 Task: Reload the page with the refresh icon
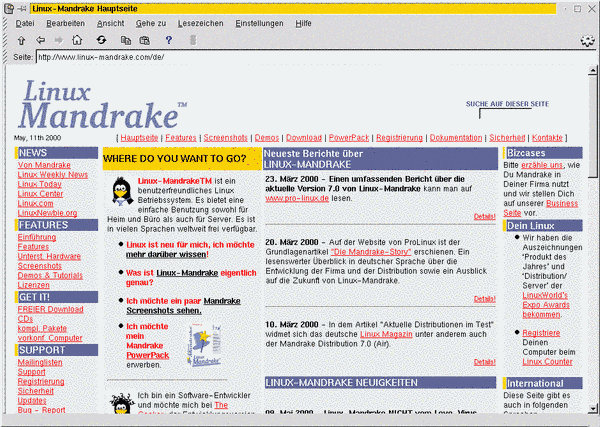click(101, 40)
